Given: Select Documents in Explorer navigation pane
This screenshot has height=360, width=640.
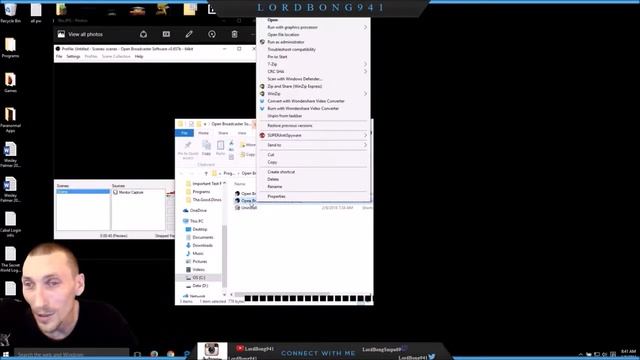Looking at the screenshot, I should pyautogui.click(x=200, y=237).
